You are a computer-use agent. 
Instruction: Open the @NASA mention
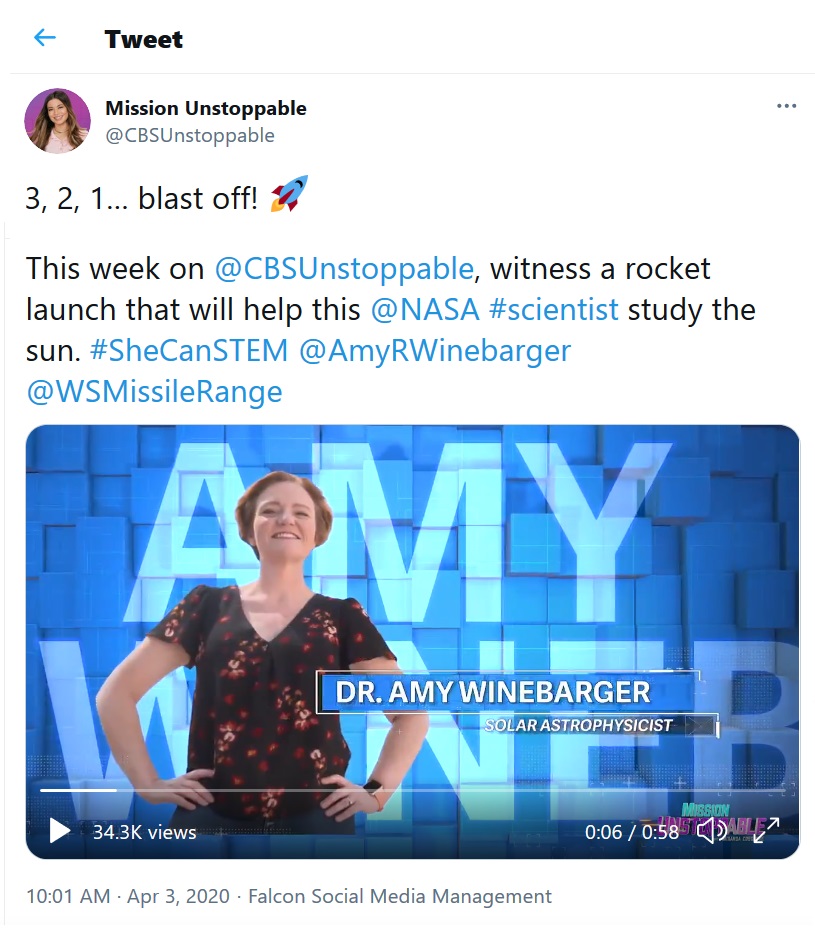[x=425, y=310]
